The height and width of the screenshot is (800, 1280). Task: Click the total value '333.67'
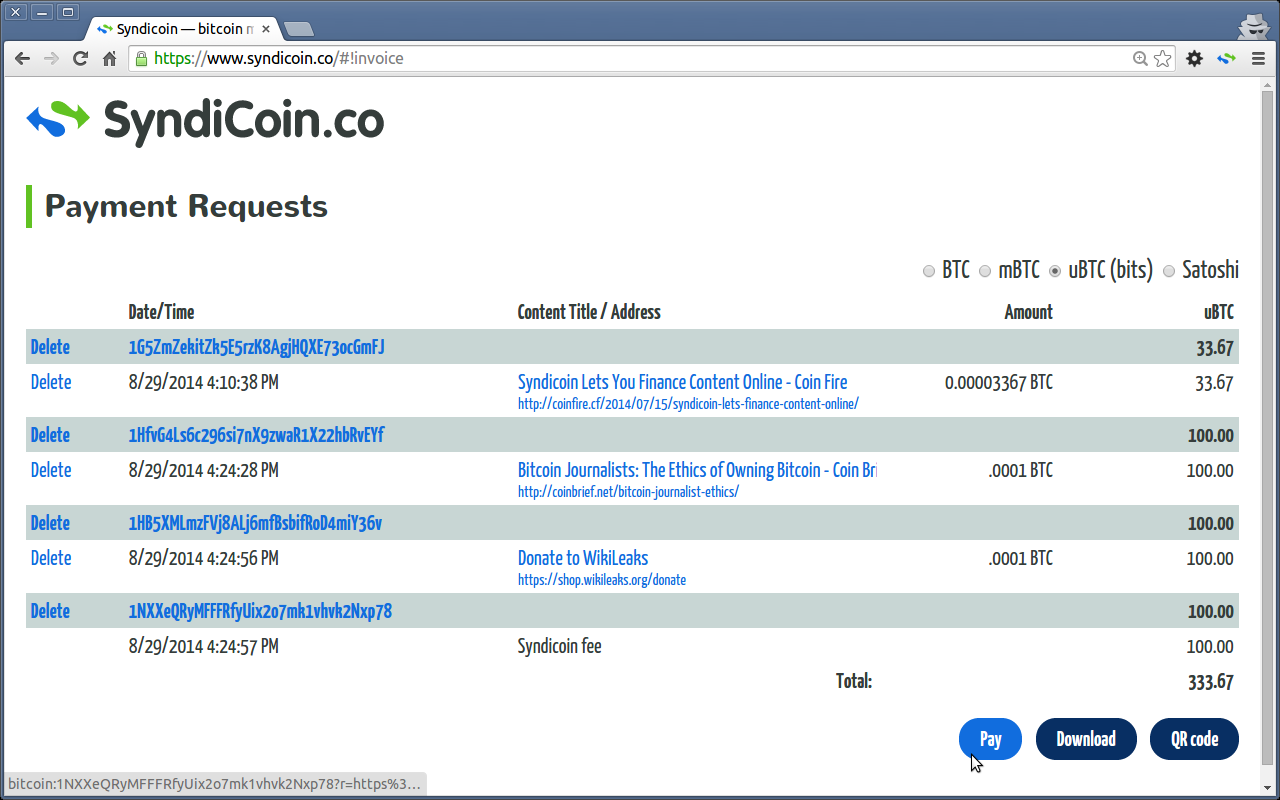(1210, 682)
